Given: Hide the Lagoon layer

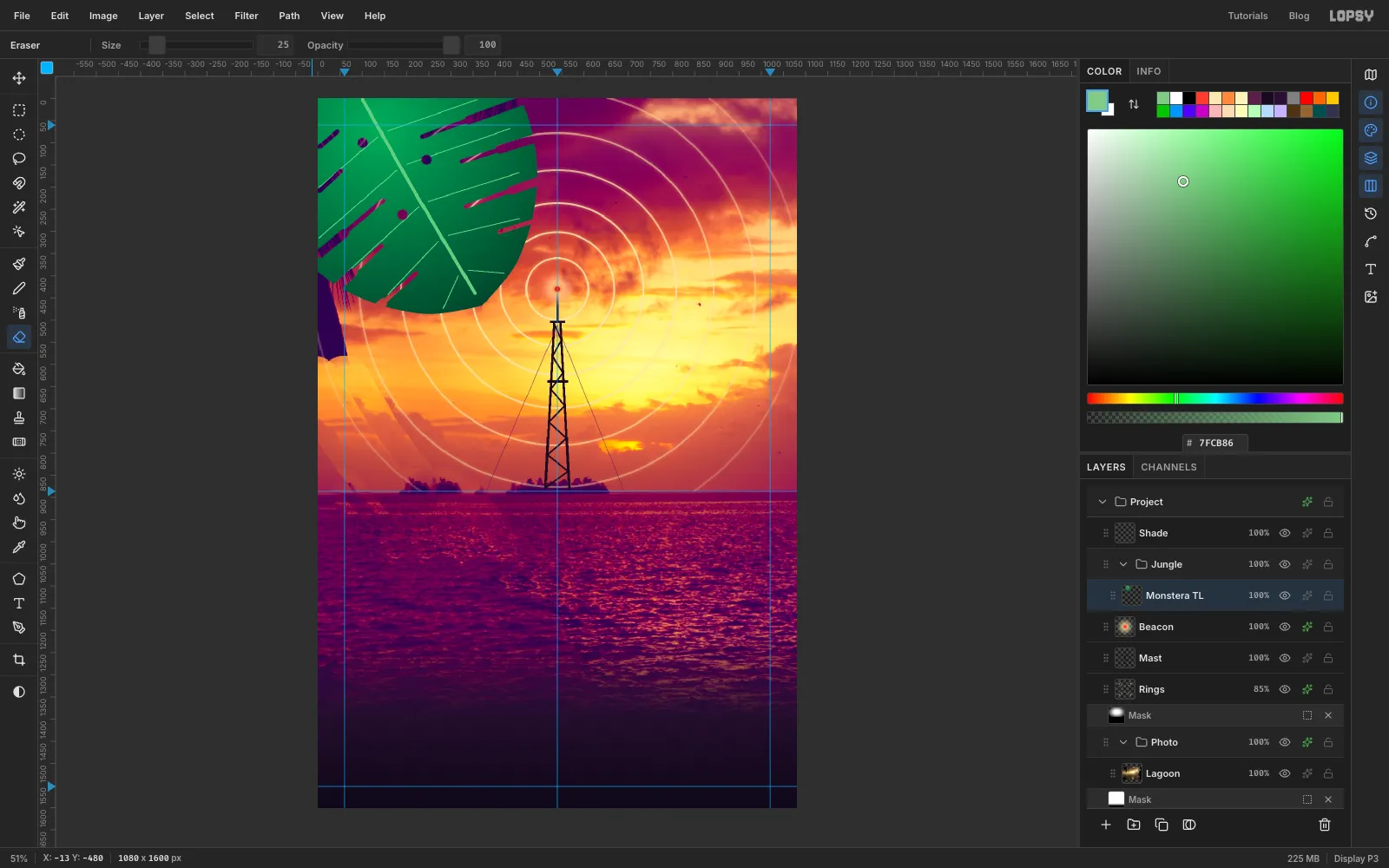Looking at the screenshot, I should click(x=1285, y=773).
